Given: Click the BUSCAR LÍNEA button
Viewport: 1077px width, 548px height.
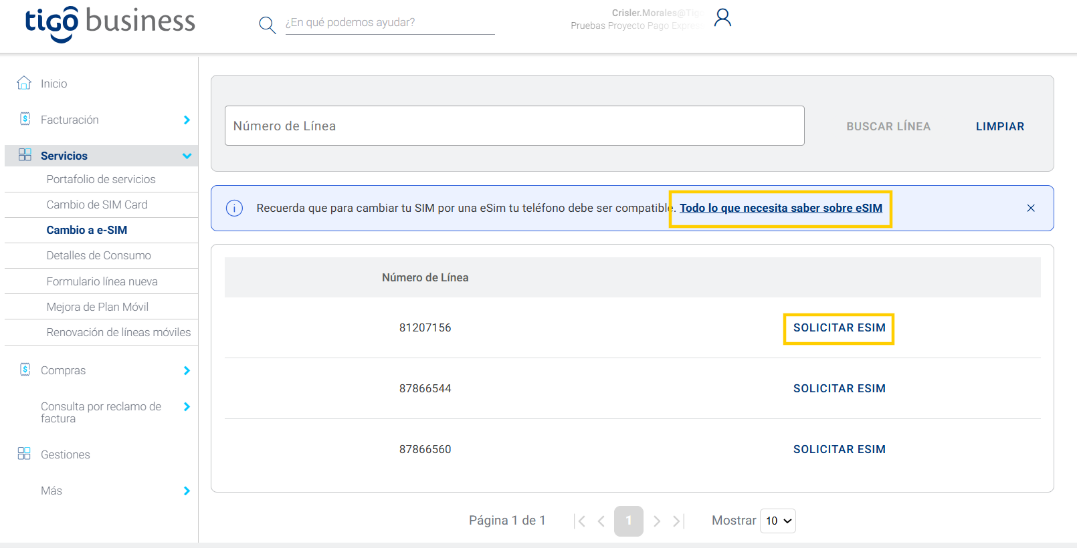Looking at the screenshot, I should tap(888, 126).
